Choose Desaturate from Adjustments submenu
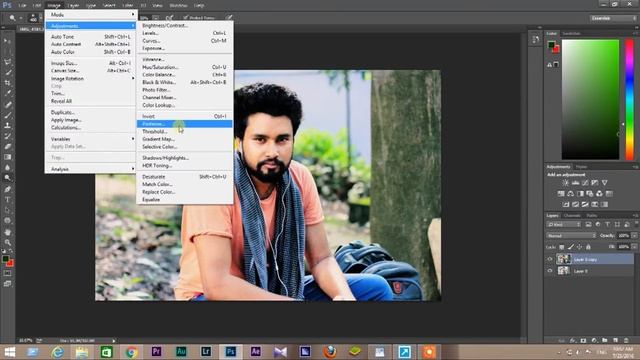The height and width of the screenshot is (360, 640). tap(184, 177)
